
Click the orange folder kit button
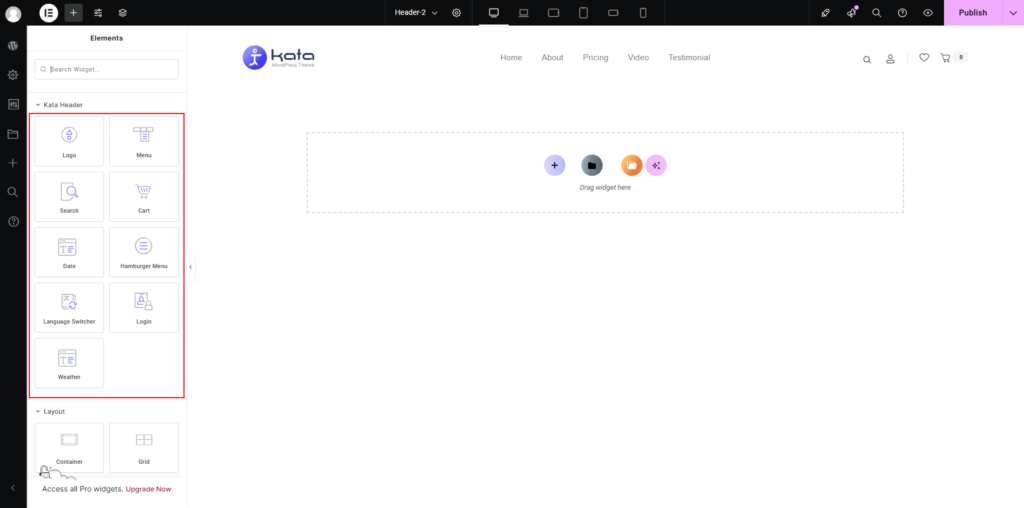point(632,165)
